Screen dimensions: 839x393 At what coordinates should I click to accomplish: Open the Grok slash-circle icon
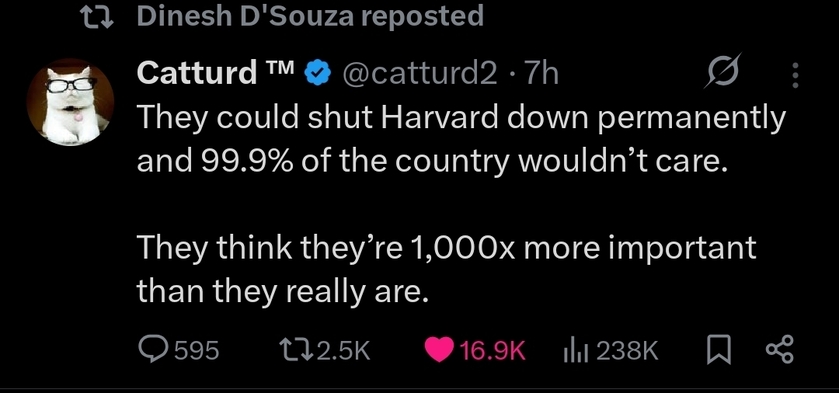point(723,71)
